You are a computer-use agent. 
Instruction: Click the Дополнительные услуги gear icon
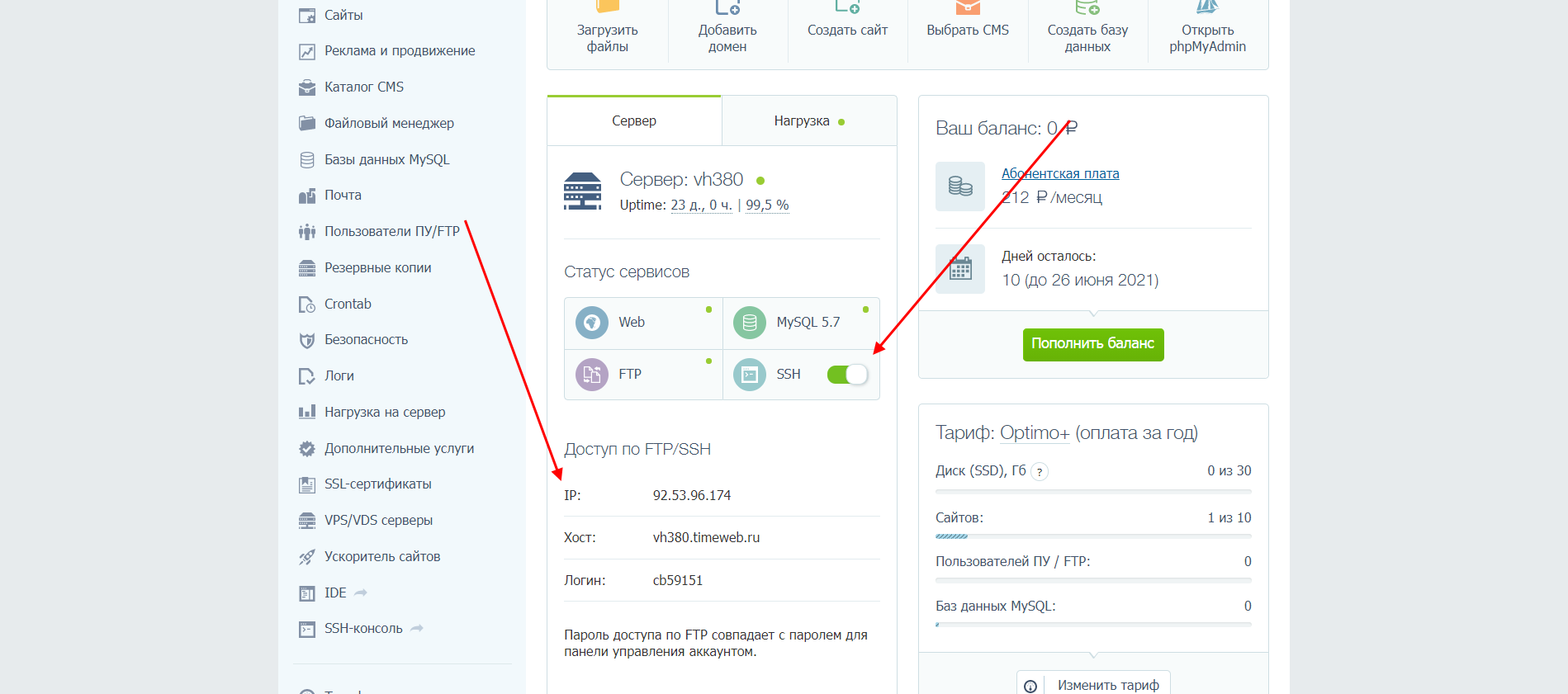pyautogui.click(x=307, y=449)
